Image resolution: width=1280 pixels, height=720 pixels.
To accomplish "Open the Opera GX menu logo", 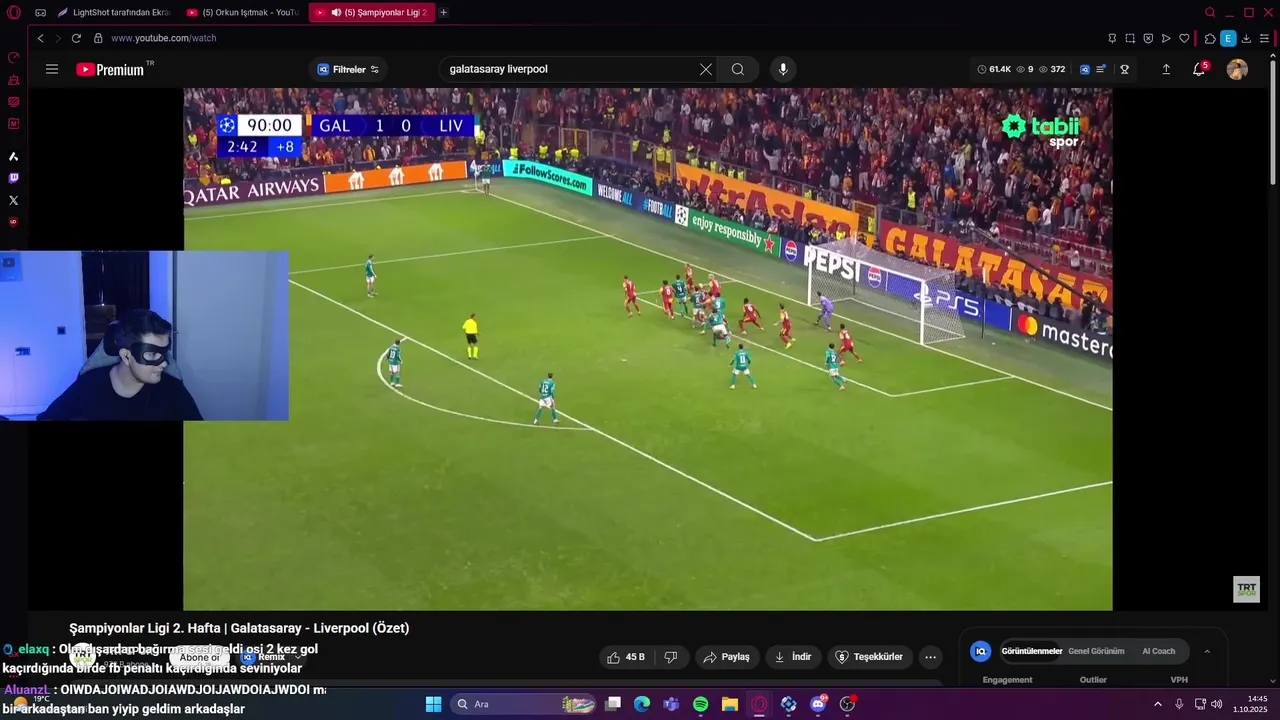I will pos(13,13).
